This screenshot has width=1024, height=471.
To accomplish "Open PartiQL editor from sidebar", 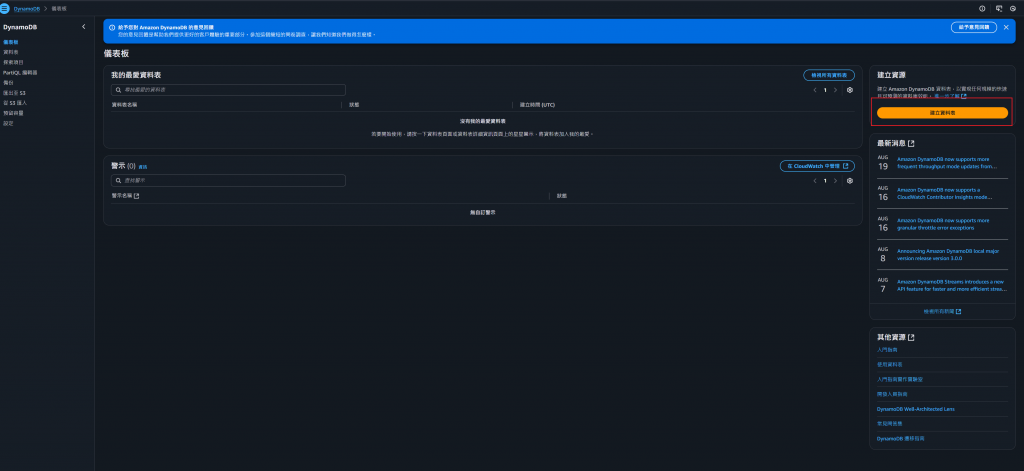I will [20, 73].
